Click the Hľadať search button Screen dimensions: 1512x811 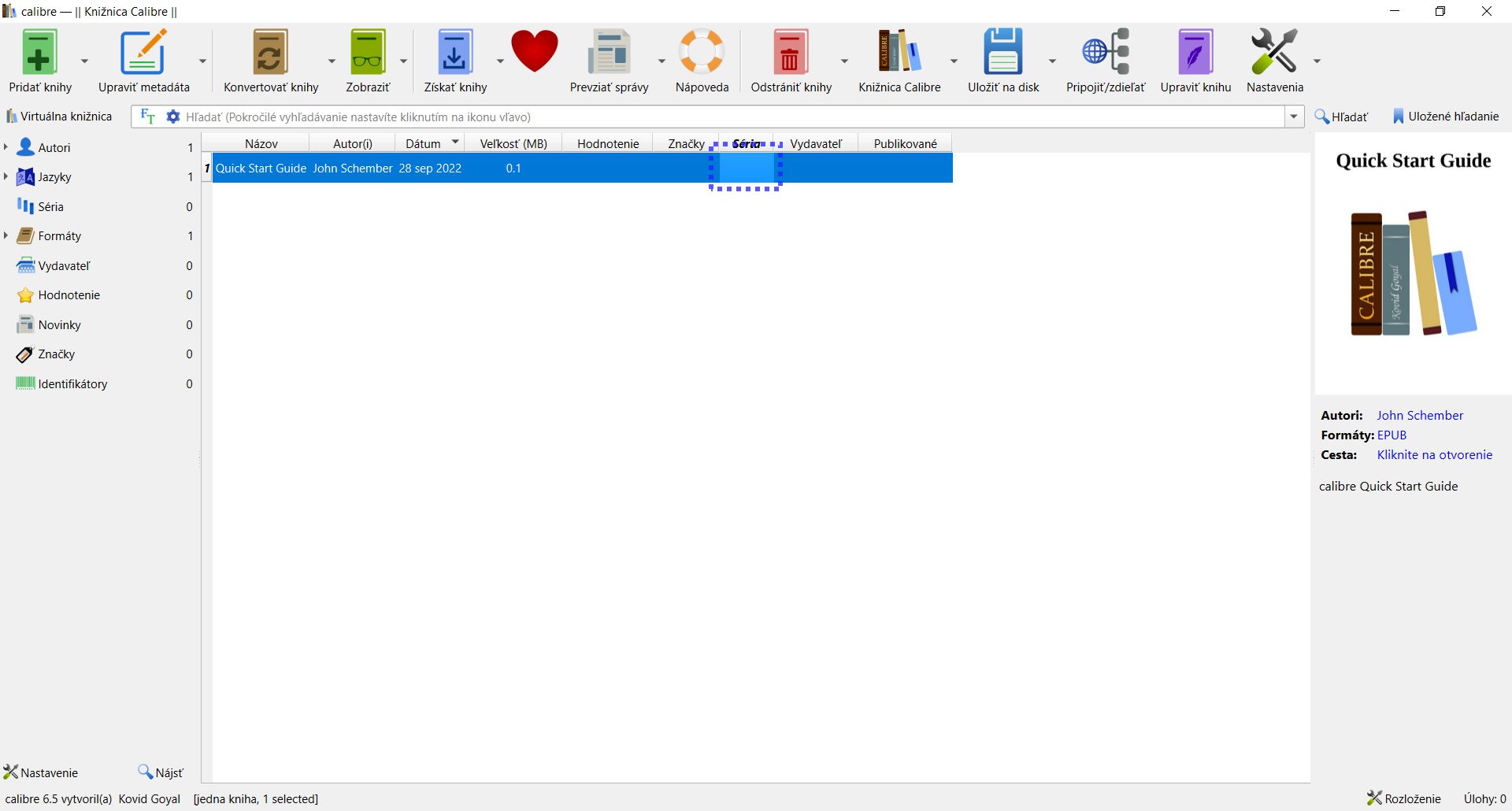[x=1342, y=117]
